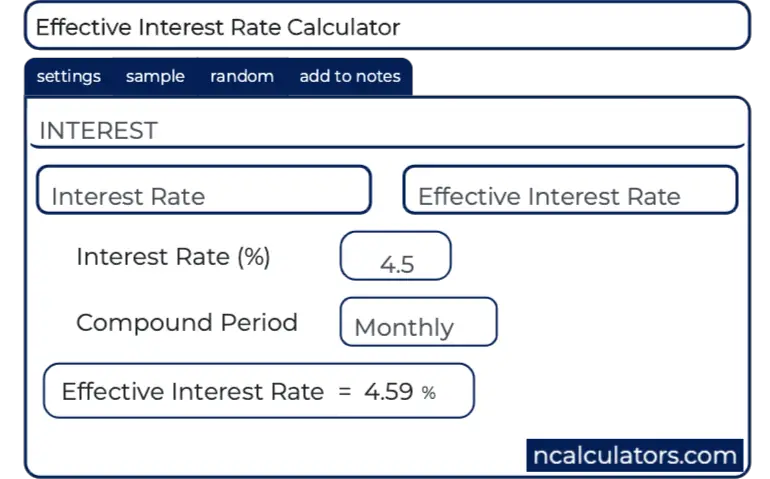Select the add to notes tab
This screenshot has width=770, height=479.
coord(349,77)
